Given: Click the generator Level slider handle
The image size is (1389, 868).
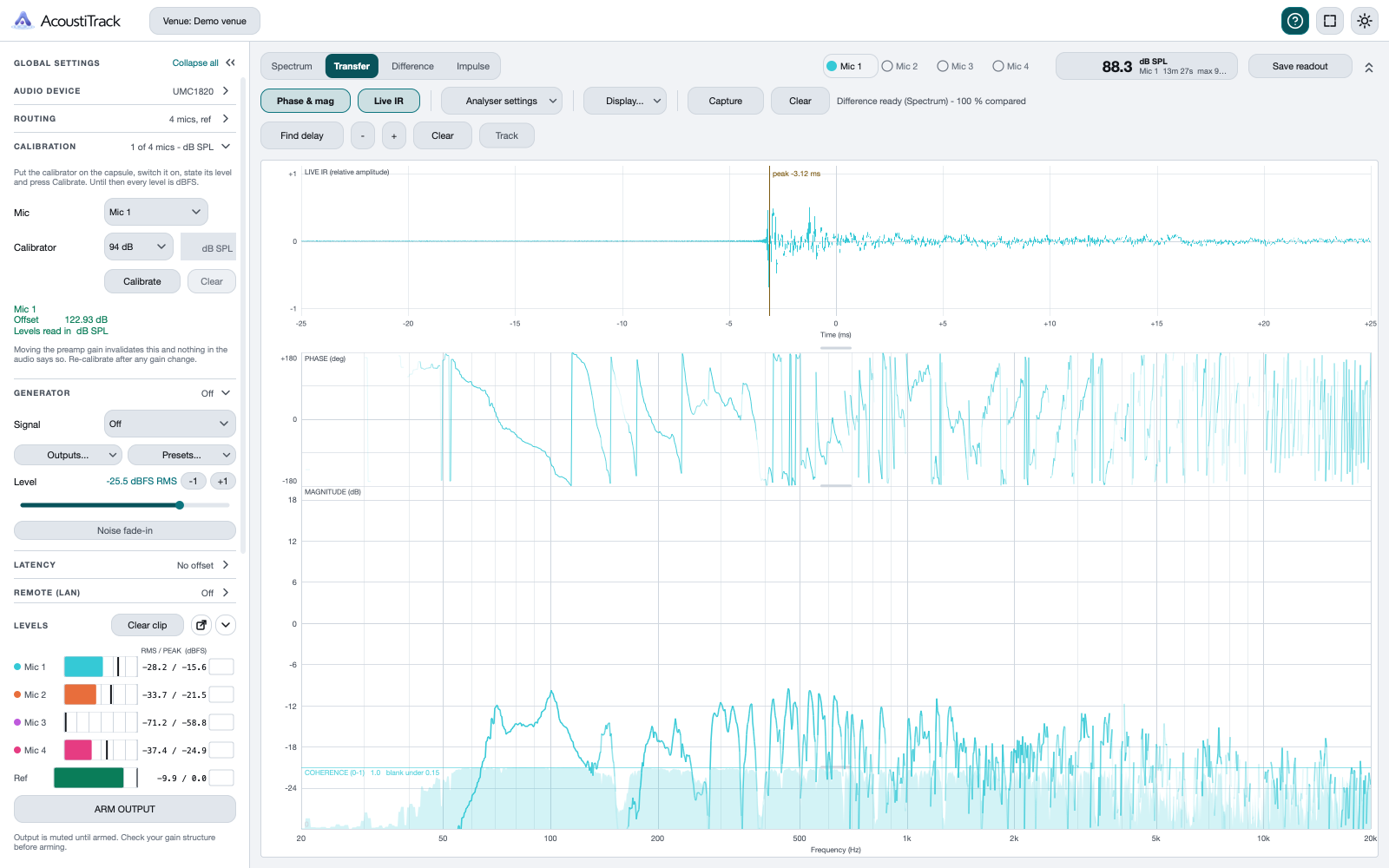Looking at the screenshot, I should (180, 505).
